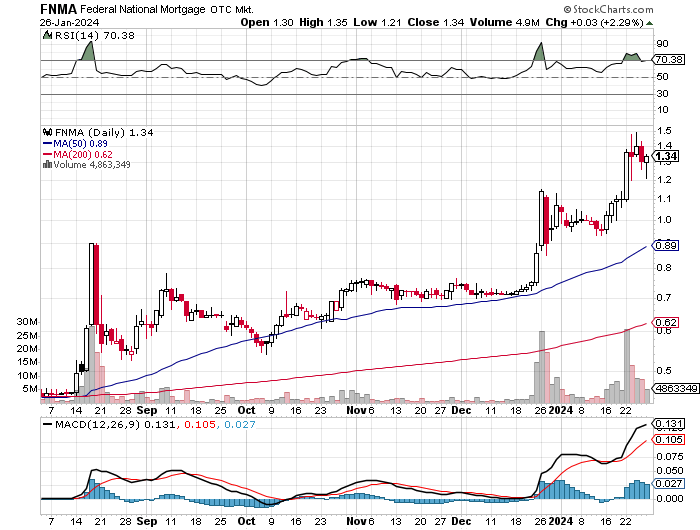The image size is (700, 530).
Task: Click the 26-Jan-2024 chart date
Action: tap(69, 22)
